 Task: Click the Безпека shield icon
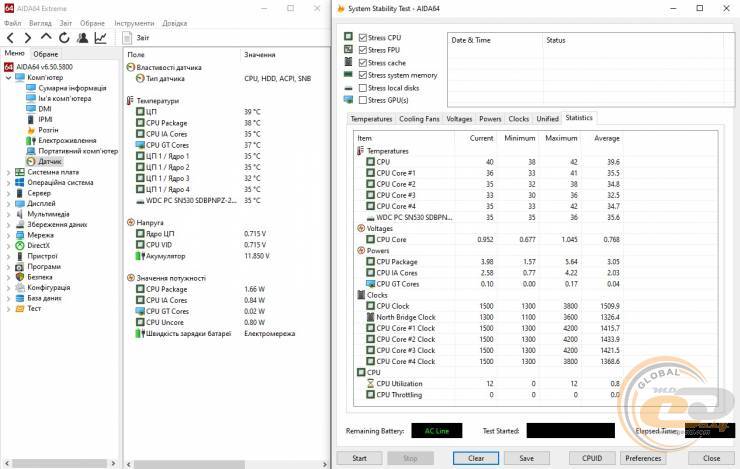click(20, 277)
